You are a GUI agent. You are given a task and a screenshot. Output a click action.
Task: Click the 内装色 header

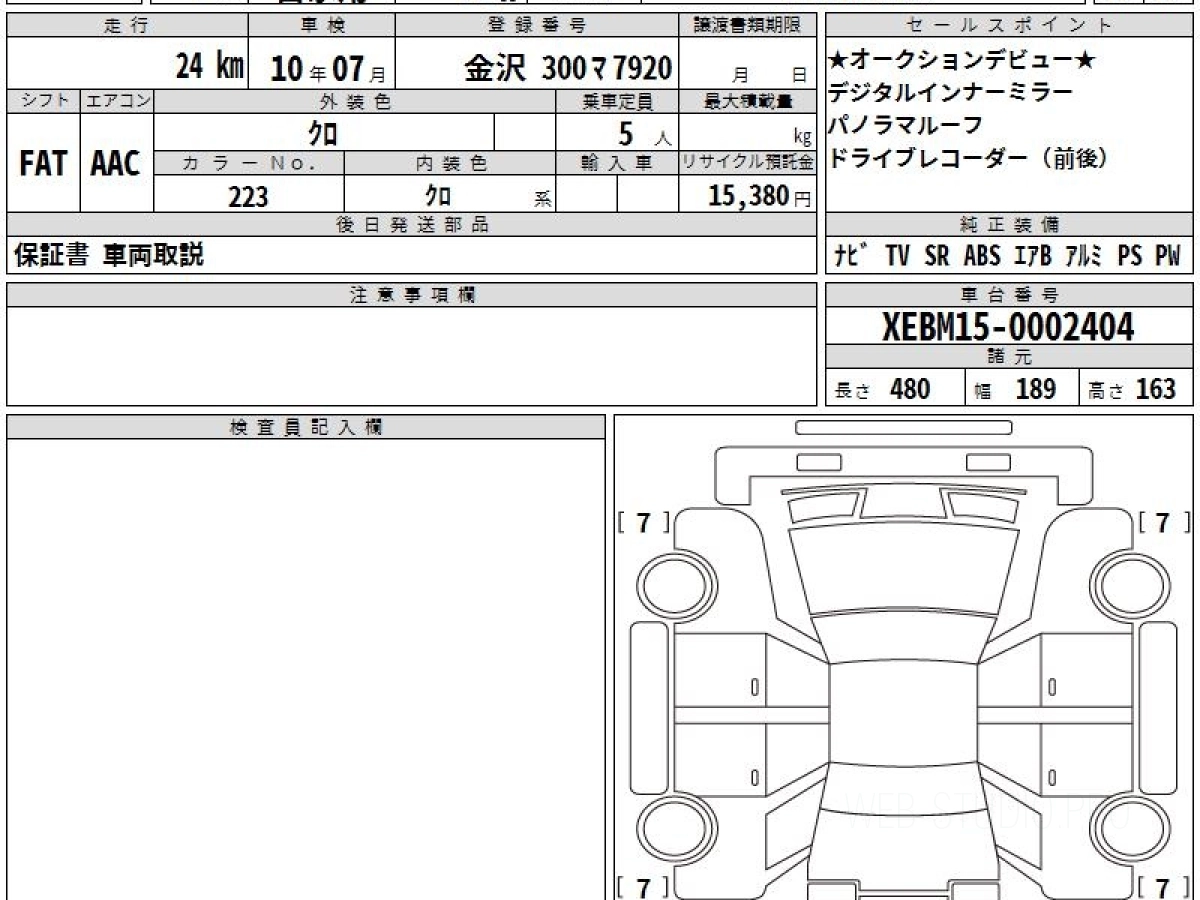[450, 163]
